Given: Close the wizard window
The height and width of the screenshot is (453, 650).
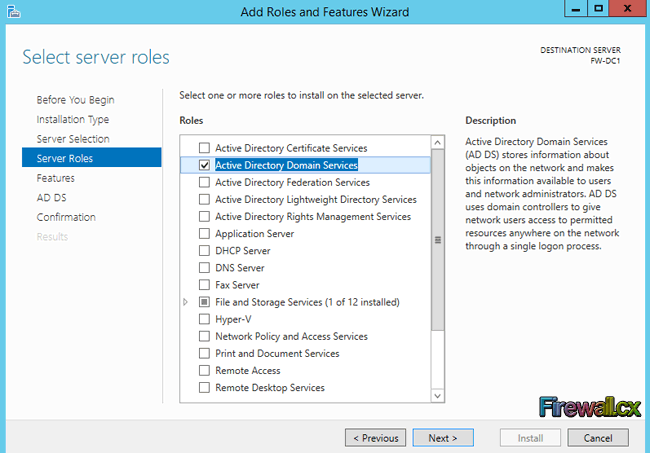Looking at the screenshot, I should coord(628,8).
